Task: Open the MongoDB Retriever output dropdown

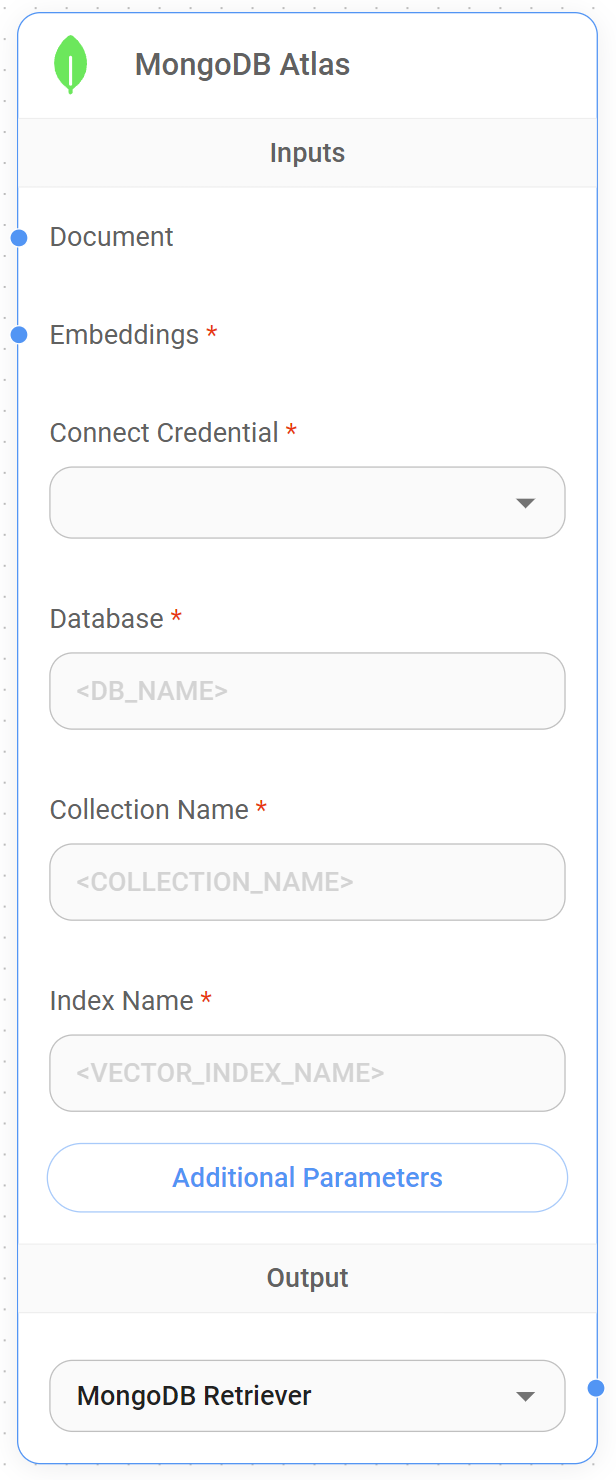Action: click(307, 1395)
